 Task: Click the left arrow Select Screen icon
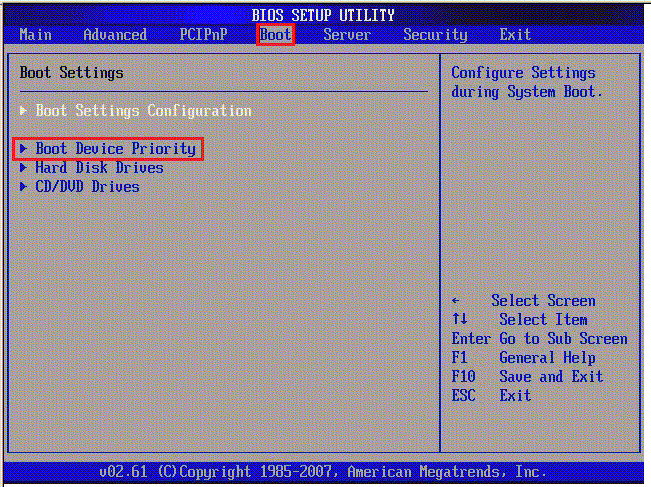tap(456, 301)
